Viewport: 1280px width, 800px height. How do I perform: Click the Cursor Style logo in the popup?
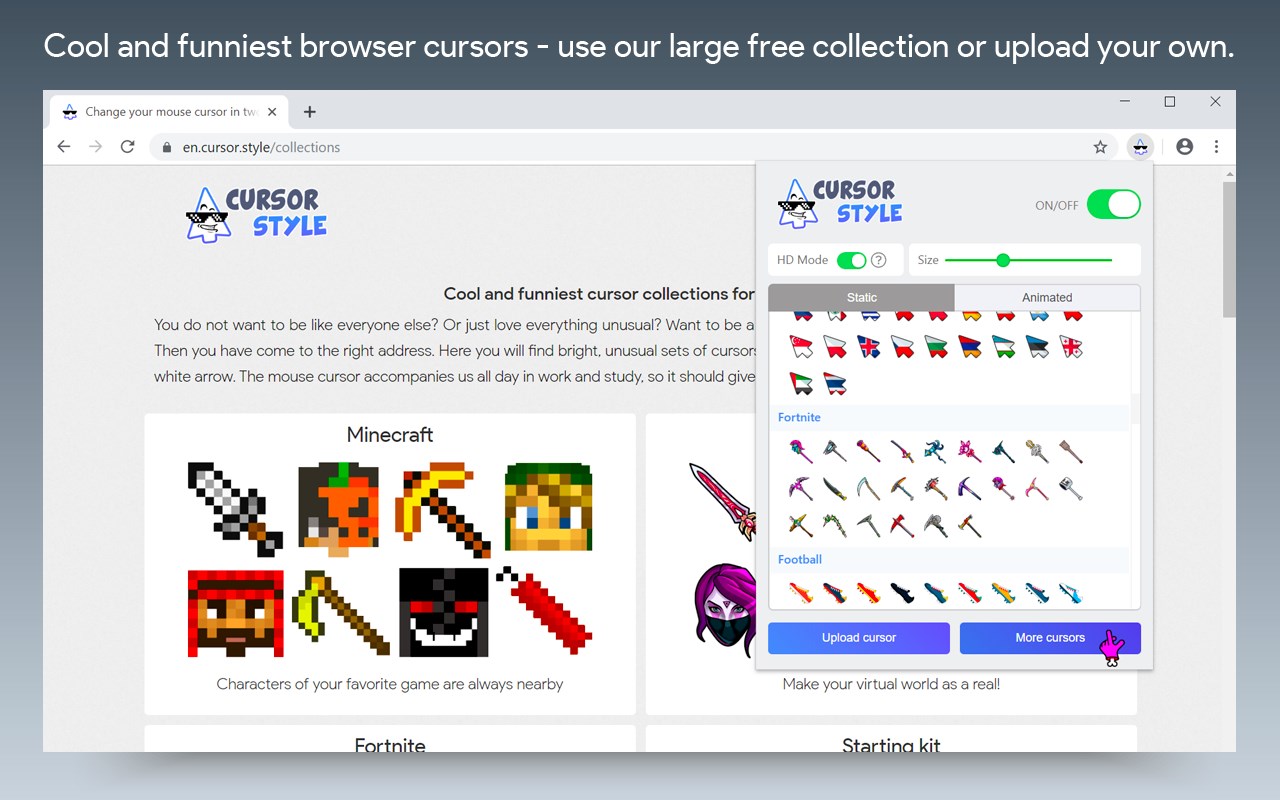840,203
